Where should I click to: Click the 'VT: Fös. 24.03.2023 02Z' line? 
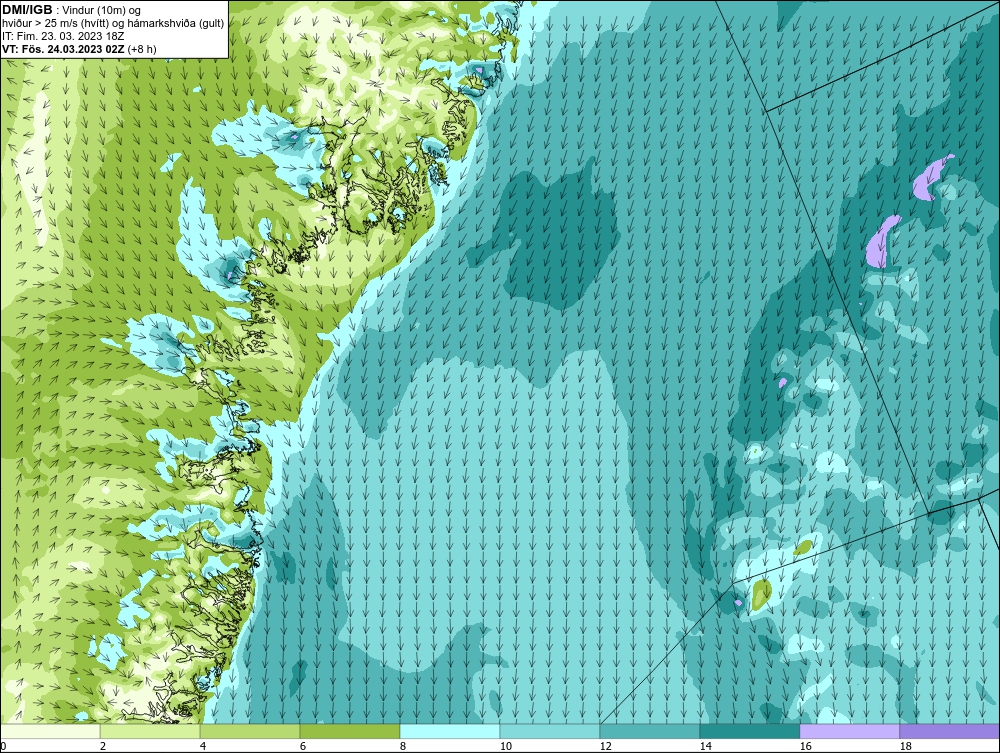pos(63,49)
